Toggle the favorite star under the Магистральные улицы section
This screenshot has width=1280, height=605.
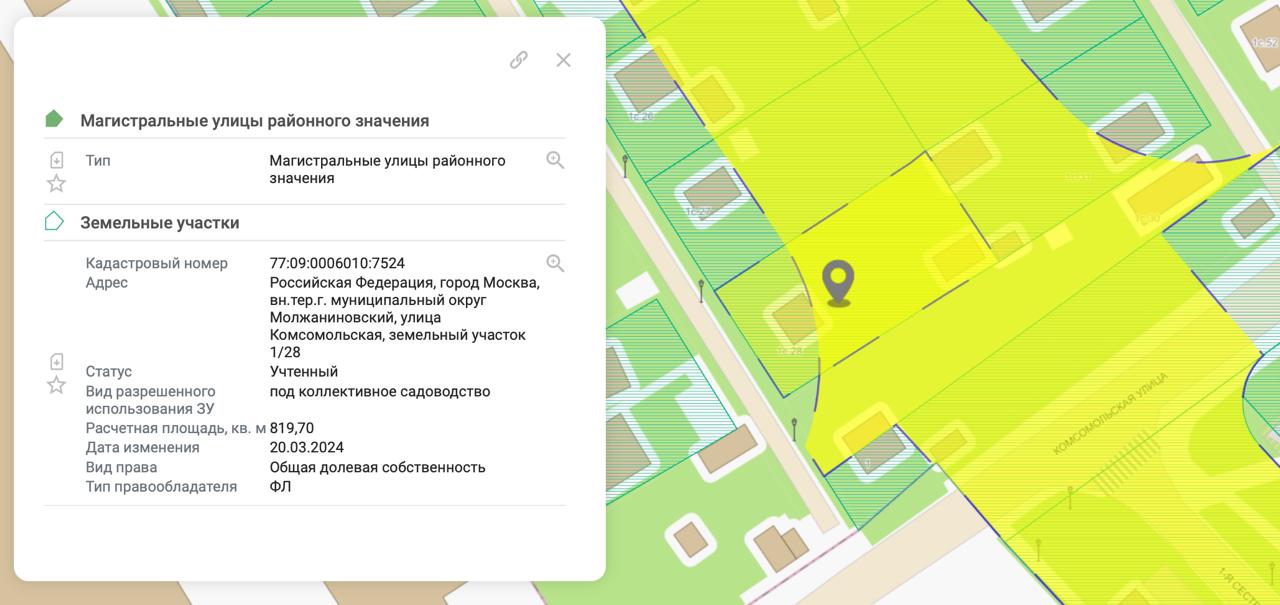pyautogui.click(x=57, y=183)
